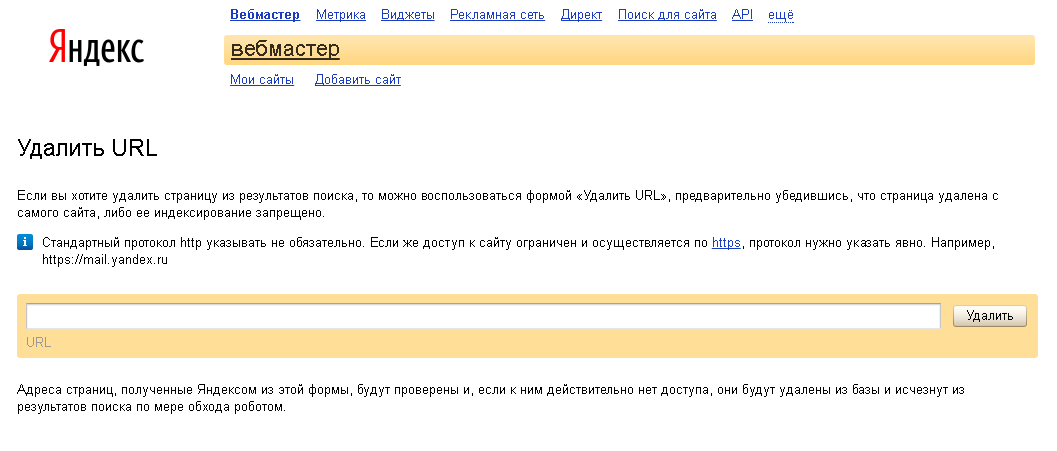The image size is (1057, 451).
Task: Click the URL label below the field
Action: pos(39,342)
